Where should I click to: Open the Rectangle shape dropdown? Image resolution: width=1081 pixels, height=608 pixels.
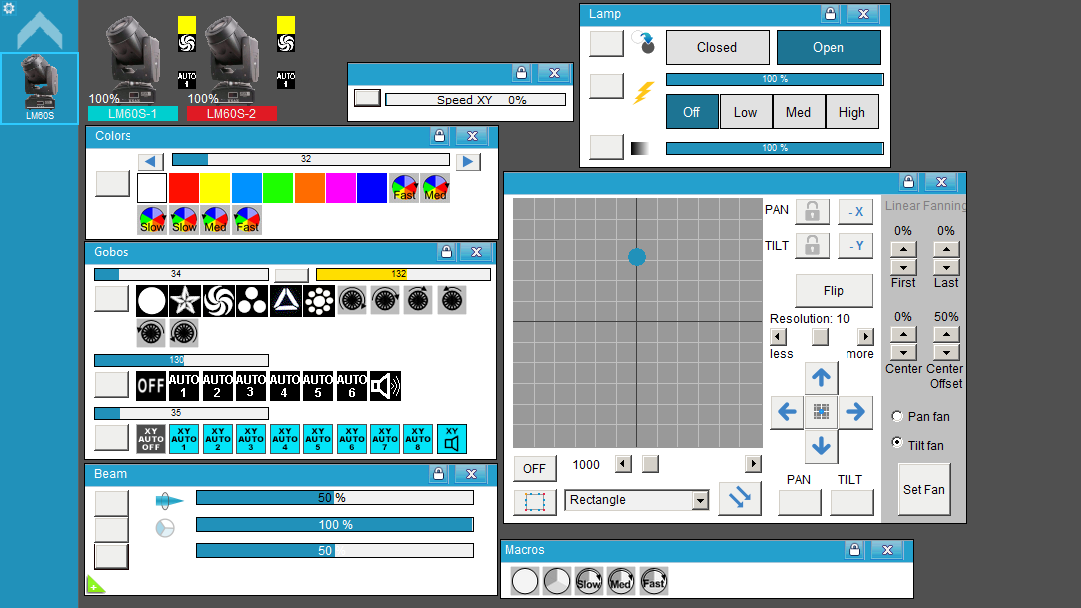click(700, 500)
